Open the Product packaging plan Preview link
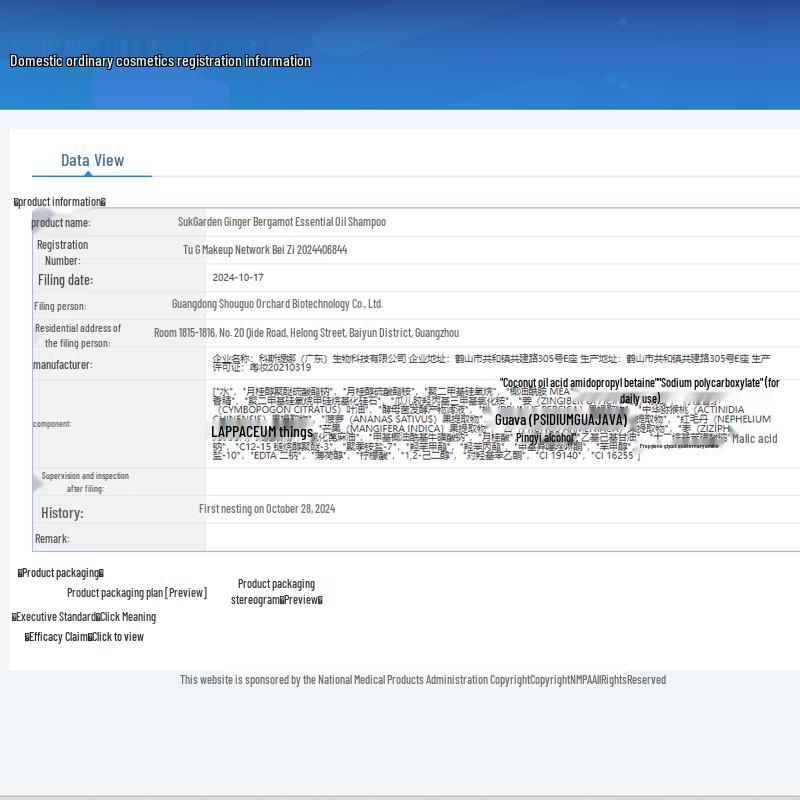 tap(137, 593)
